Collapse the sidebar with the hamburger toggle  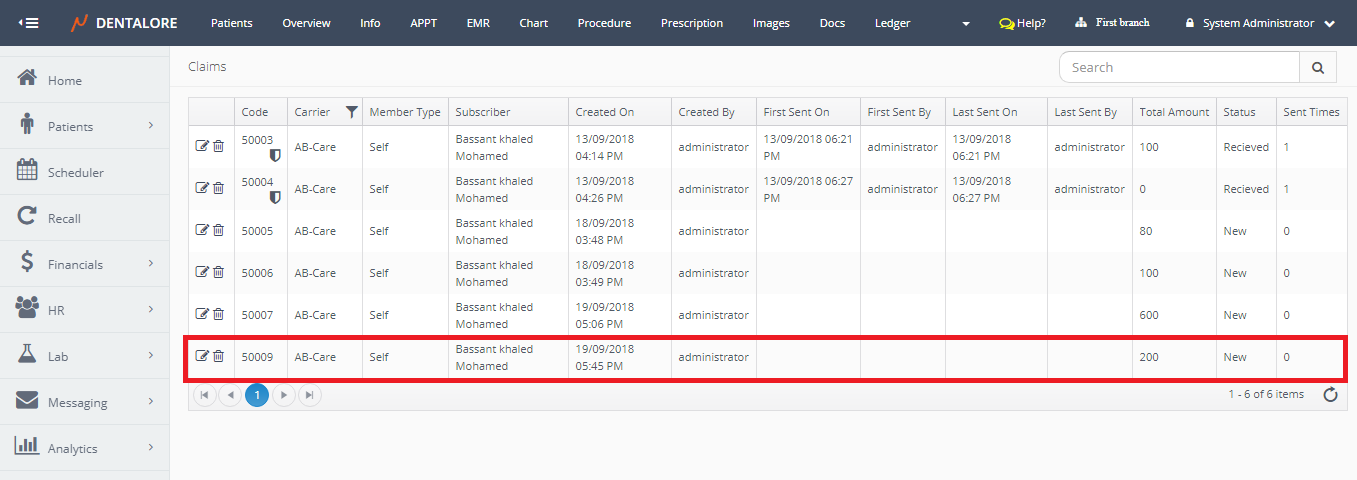tap(29, 23)
